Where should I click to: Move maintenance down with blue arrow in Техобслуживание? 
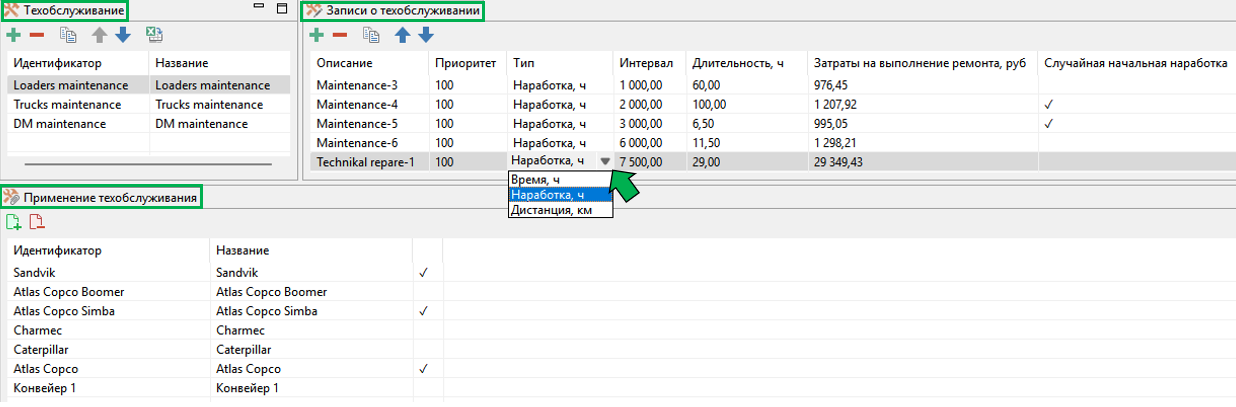[x=122, y=35]
